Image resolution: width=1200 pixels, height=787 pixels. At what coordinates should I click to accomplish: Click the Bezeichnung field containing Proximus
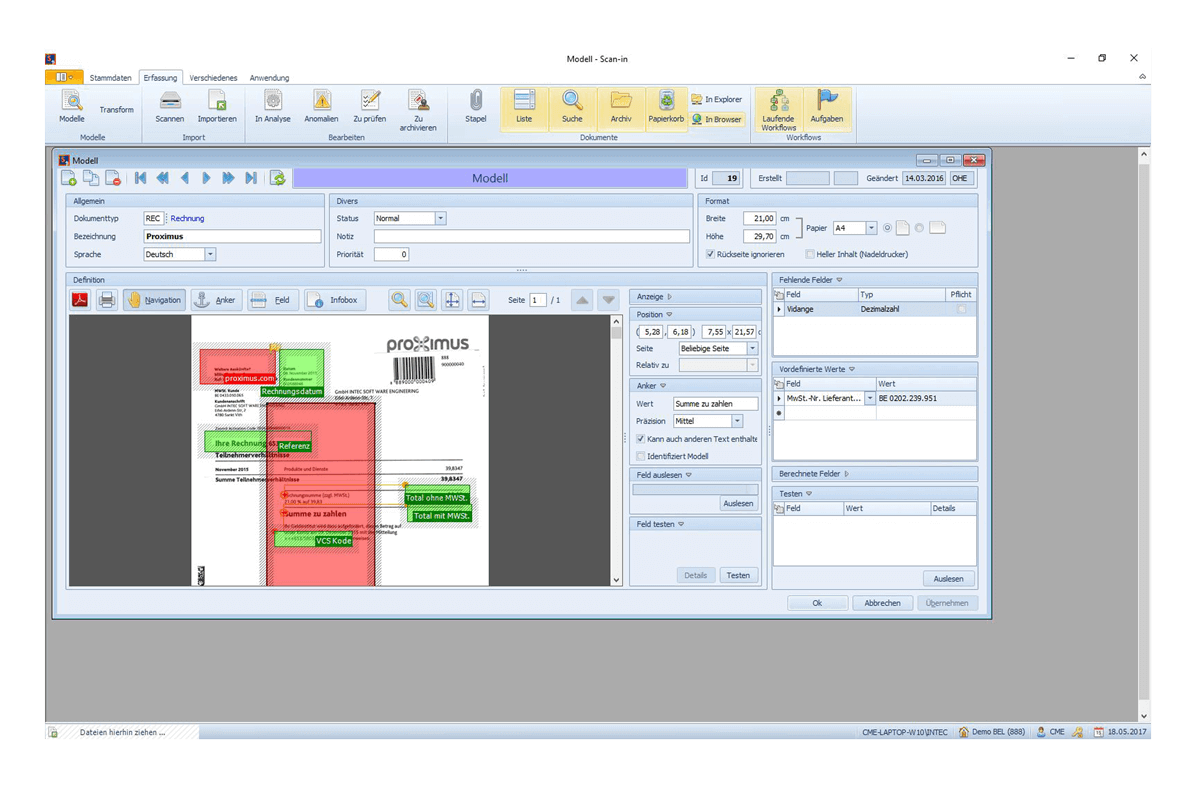point(232,237)
